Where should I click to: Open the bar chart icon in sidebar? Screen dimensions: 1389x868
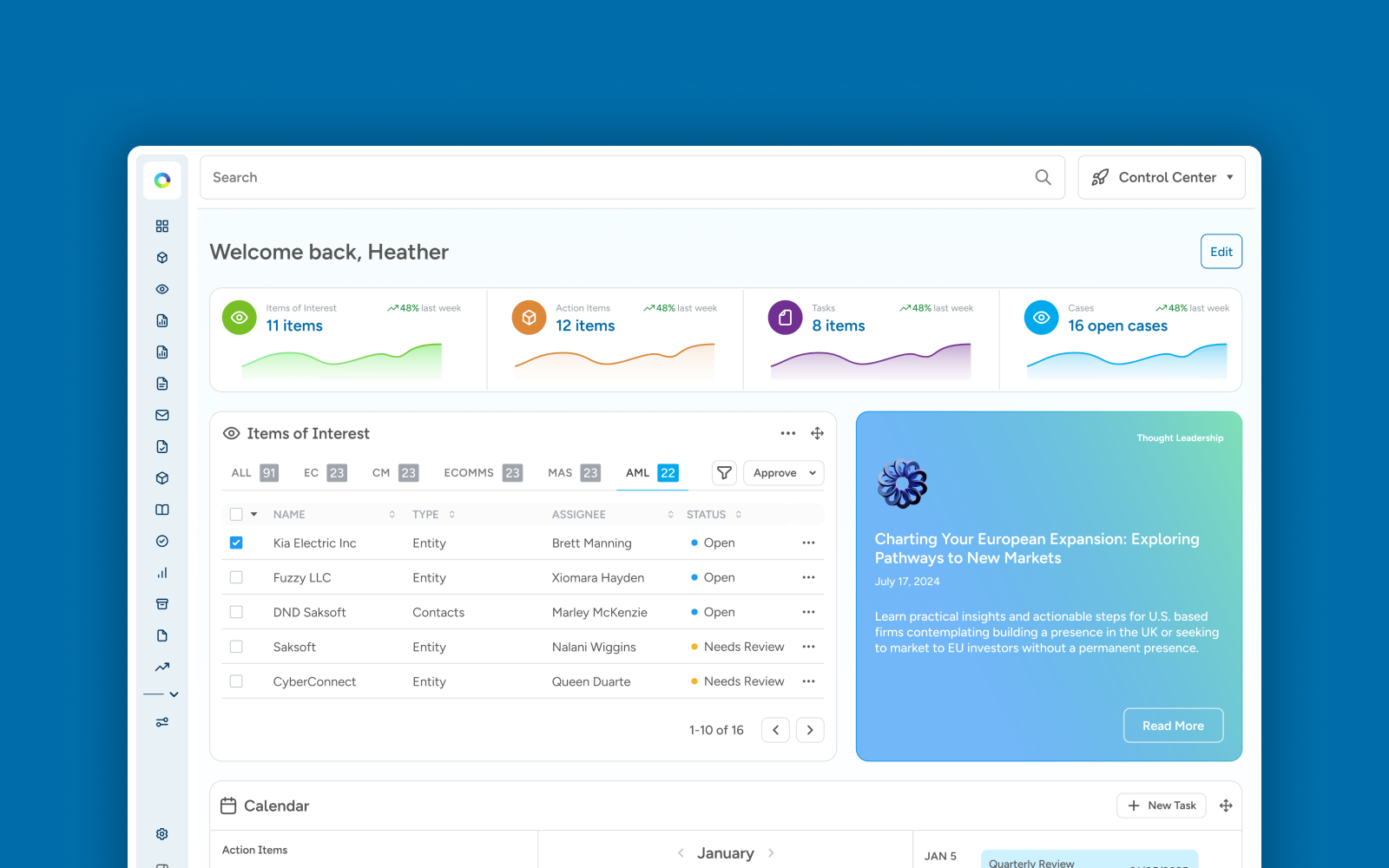162,573
